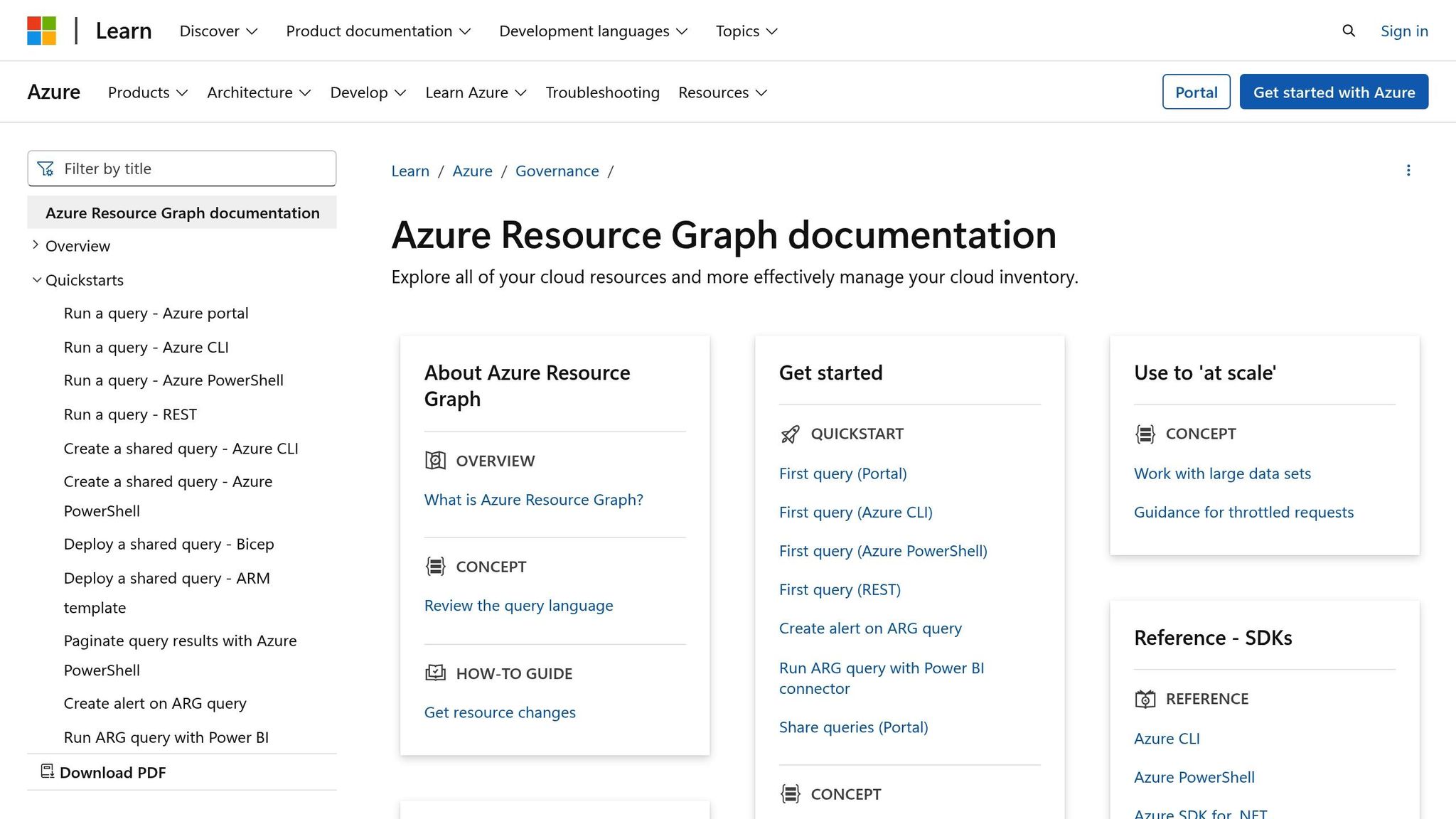
Task: Open Run a query - REST
Action: (130, 414)
